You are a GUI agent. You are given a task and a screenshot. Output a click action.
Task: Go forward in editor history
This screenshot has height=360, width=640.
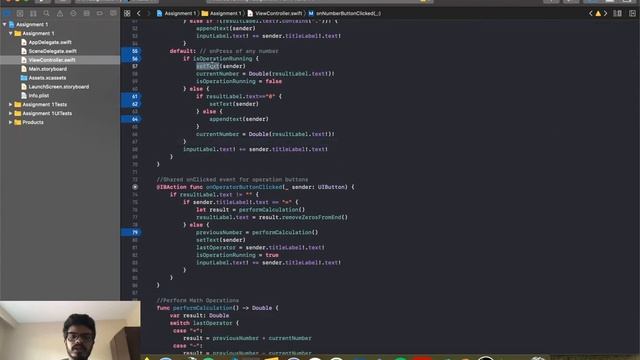149,13
